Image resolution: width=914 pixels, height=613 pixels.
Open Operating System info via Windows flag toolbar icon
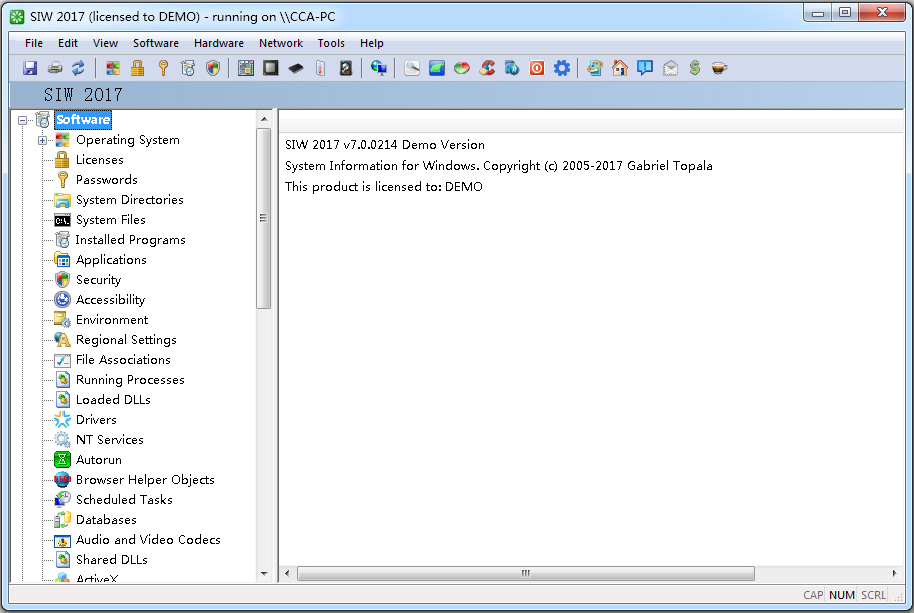113,68
